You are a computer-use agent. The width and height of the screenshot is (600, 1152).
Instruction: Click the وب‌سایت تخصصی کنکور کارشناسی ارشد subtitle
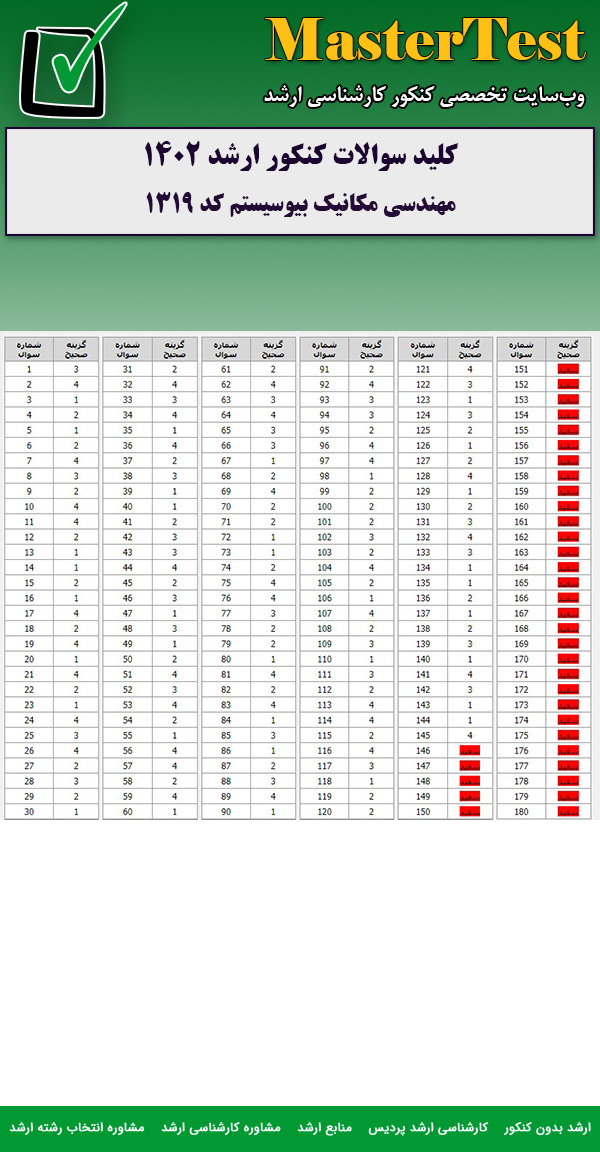(x=423, y=96)
